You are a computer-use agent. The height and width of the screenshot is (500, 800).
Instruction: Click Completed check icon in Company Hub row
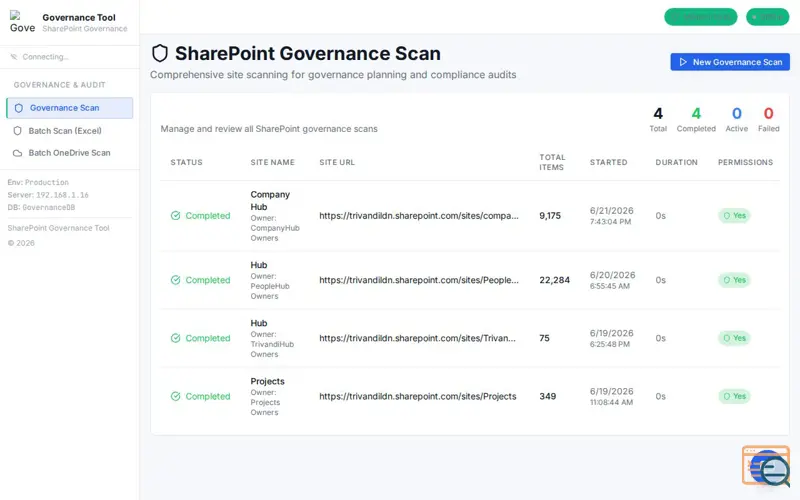point(176,215)
